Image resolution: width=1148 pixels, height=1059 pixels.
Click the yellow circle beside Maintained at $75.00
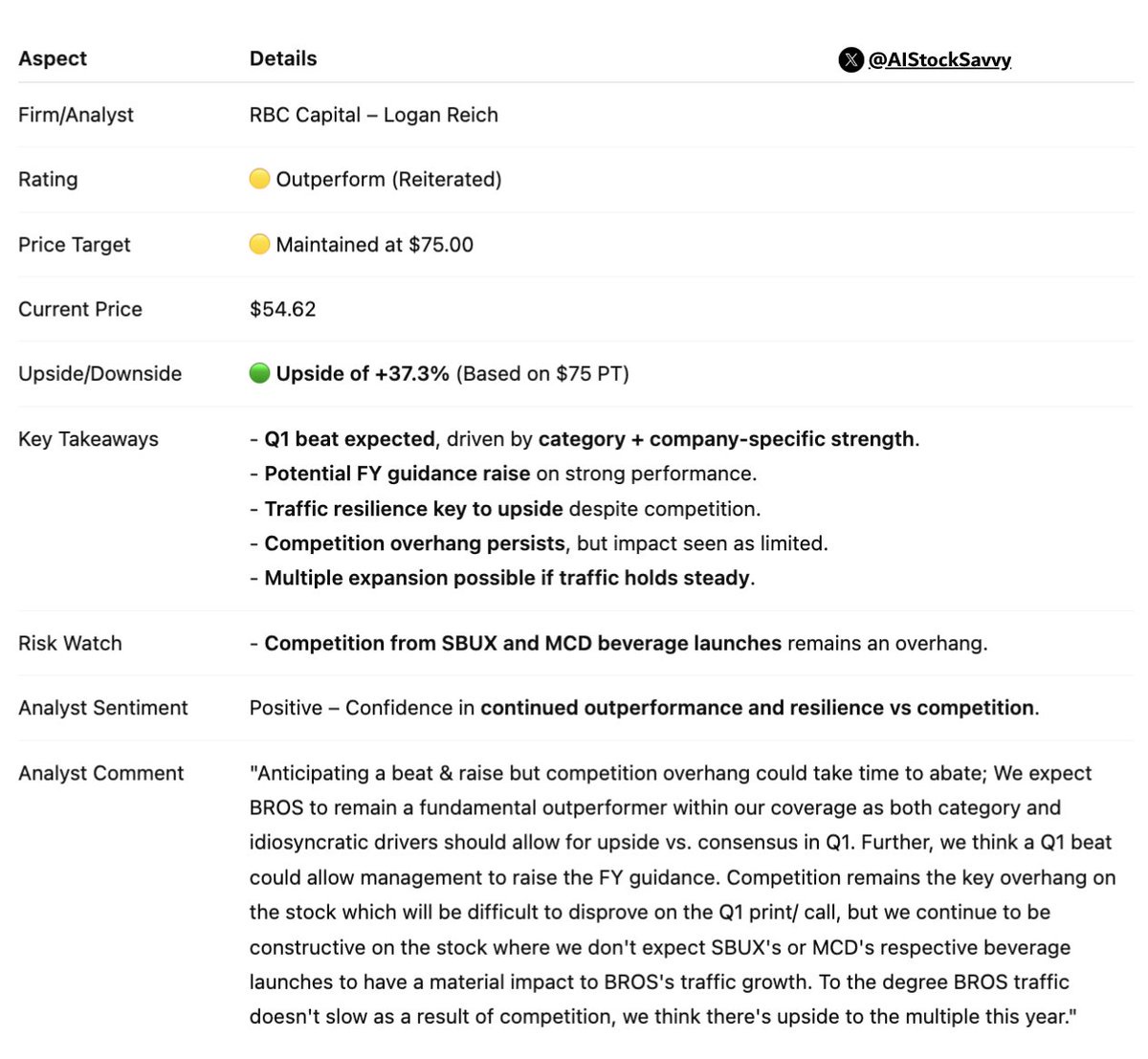(259, 244)
